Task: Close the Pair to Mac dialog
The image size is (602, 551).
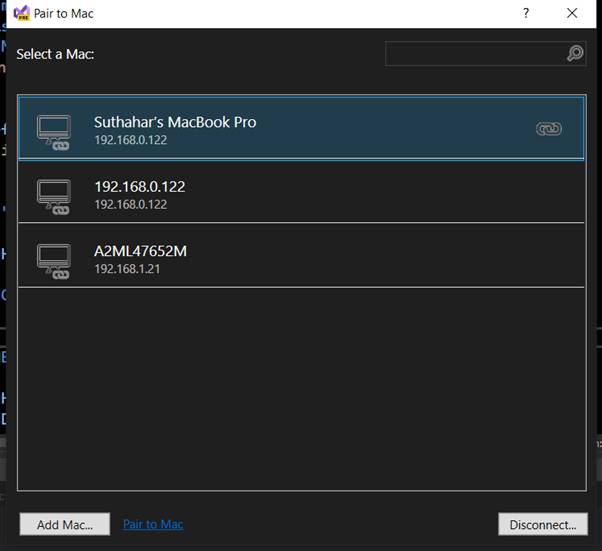Action: [x=572, y=13]
